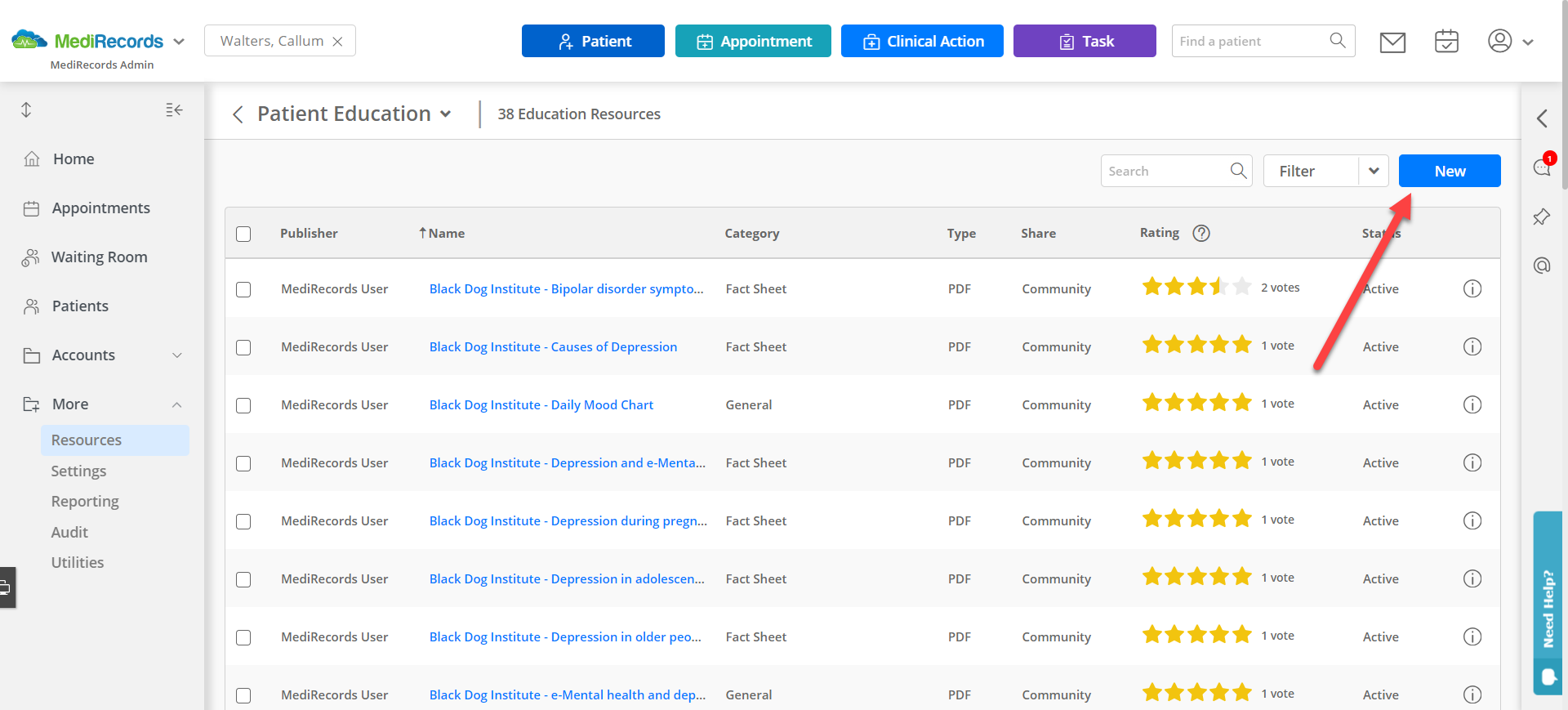Open the Filter dropdown arrow
This screenshot has height=710, width=1568.
pos(1374,171)
